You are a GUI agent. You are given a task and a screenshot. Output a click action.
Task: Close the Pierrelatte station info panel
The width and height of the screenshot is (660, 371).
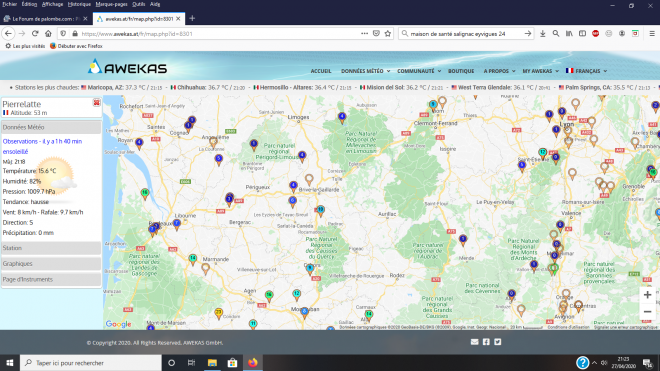pyautogui.click(x=96, y=103)
